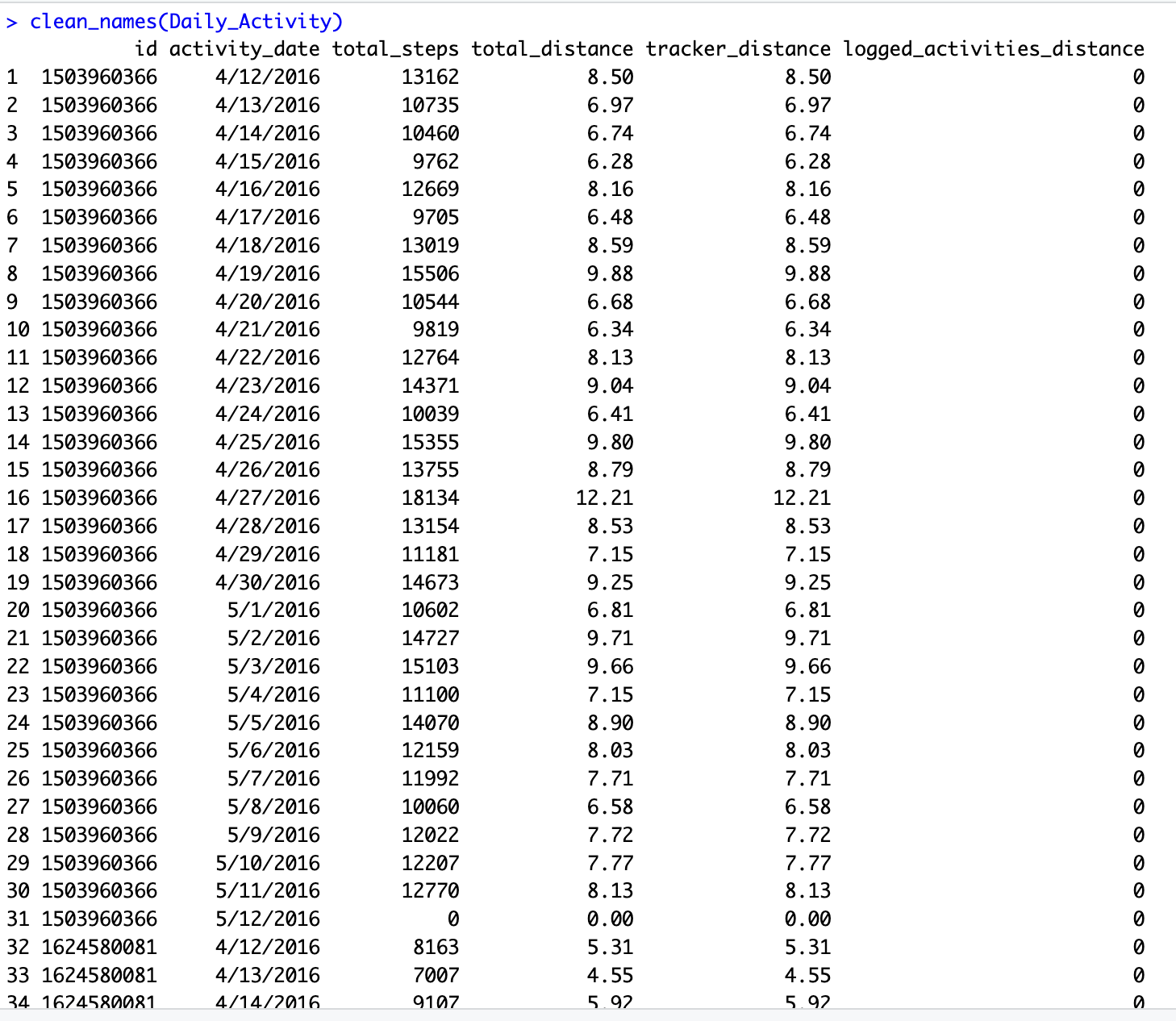1176x1021 pixels.
Task: Click total steps value 12022
Action: pos(431,835)
